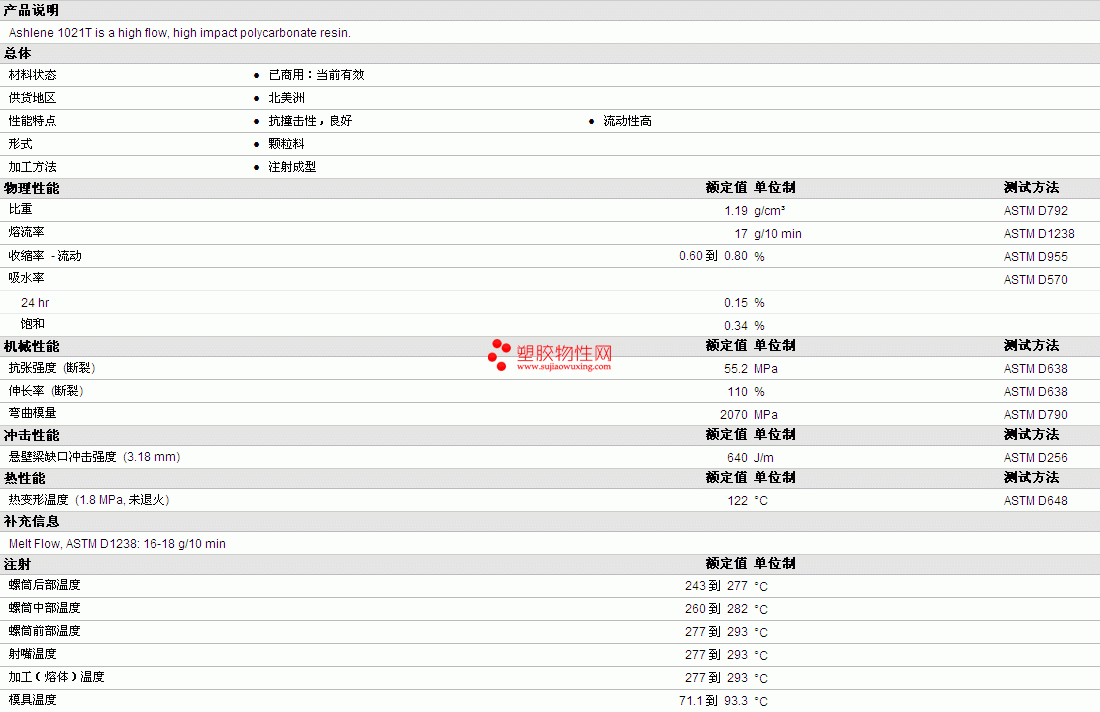1100x712 pixels.
Task: Click the value '颗粒料'
Action: tap(286, 144)
